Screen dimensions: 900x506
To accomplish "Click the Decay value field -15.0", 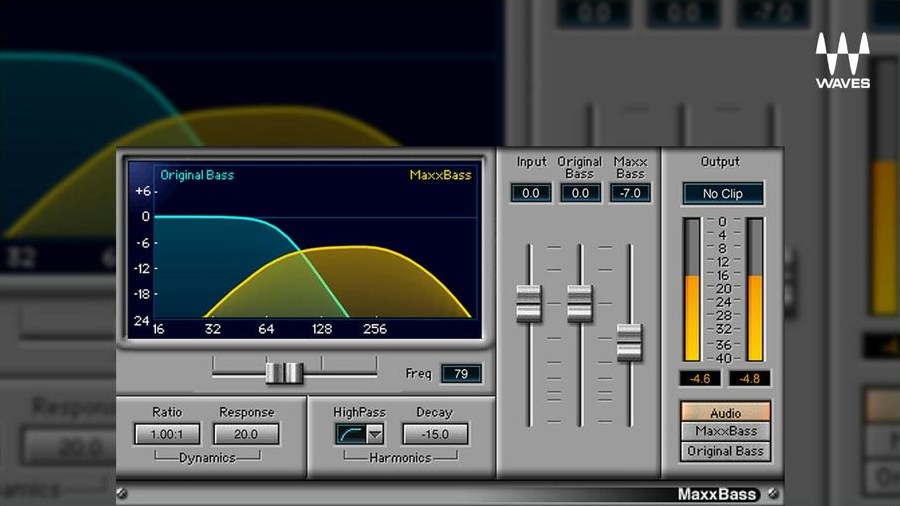I will point(435,434).
